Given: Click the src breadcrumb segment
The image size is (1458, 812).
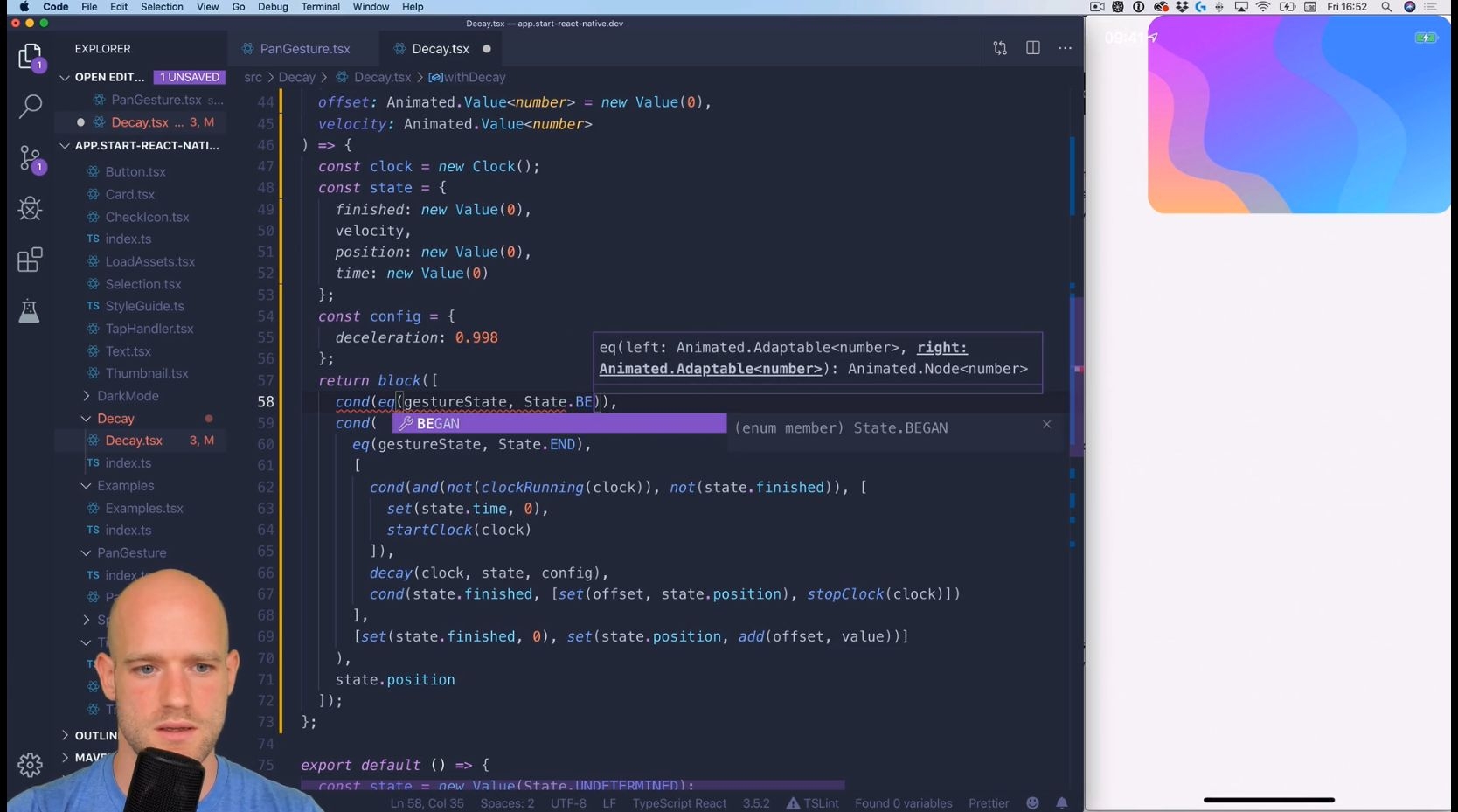Looking at the screenshot, I should 253,77.
